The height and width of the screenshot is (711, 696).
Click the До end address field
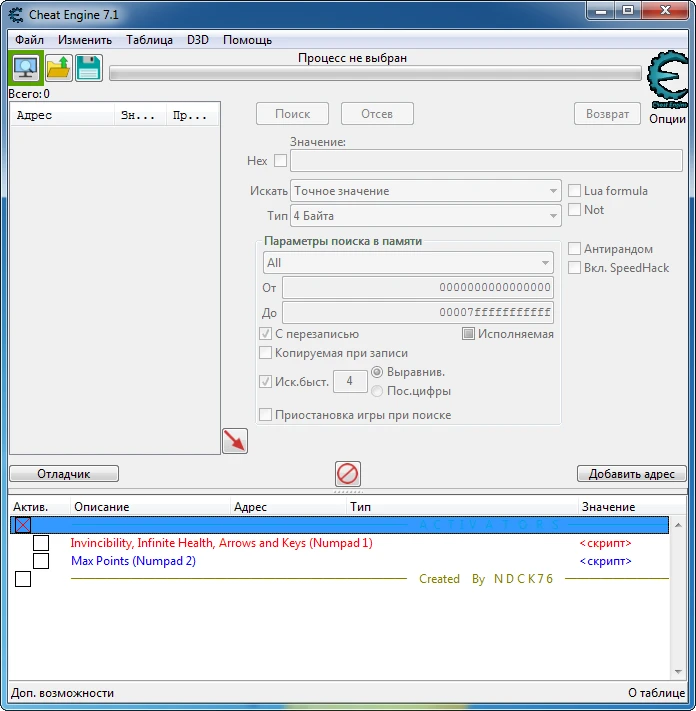tap(418, 312)
